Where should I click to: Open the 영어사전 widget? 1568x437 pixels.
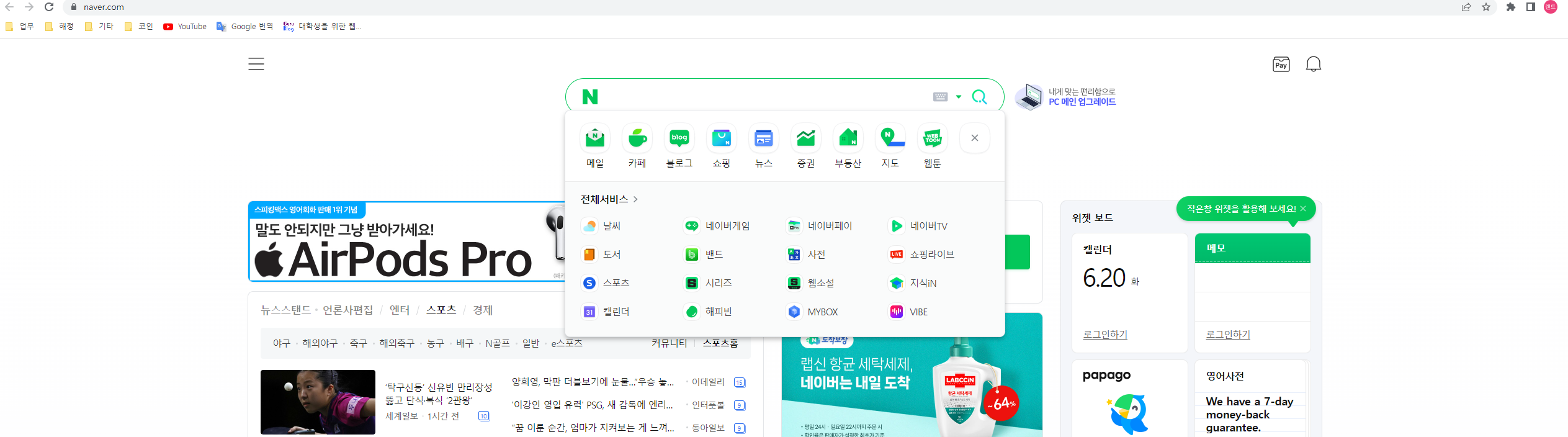point(1252,399)
